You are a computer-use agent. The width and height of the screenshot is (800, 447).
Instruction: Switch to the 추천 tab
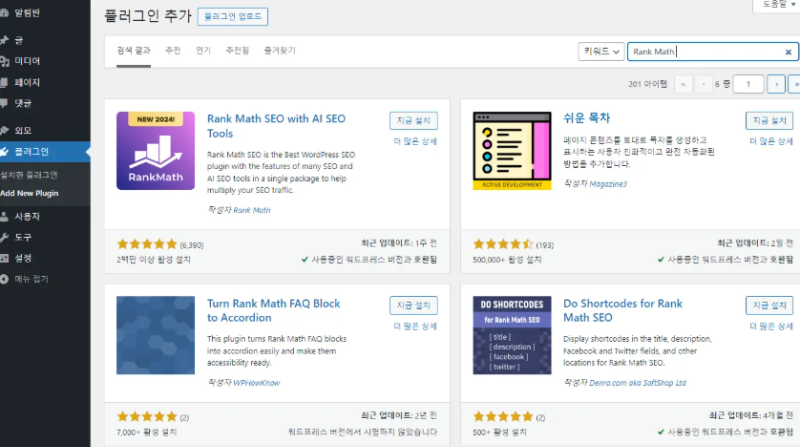click(173, 51)
